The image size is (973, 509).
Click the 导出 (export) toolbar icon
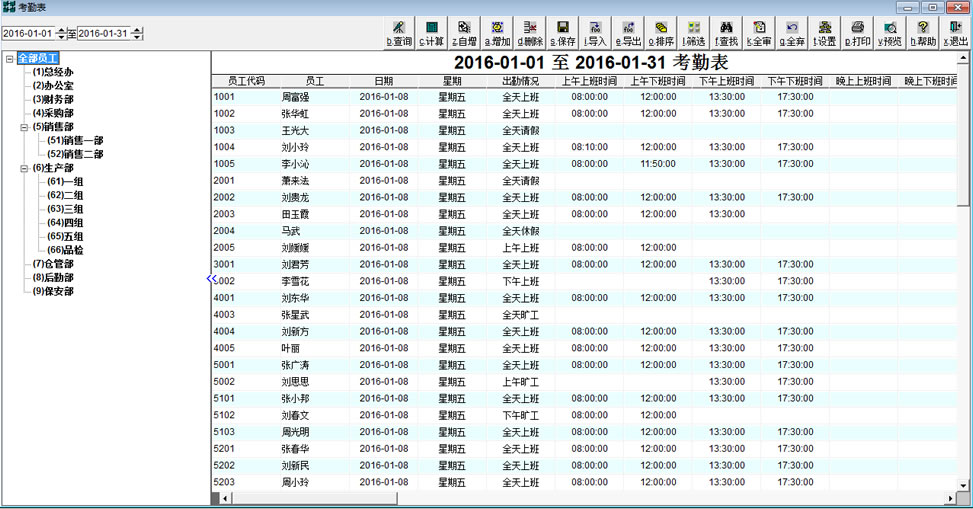click(x=628, y=33)
